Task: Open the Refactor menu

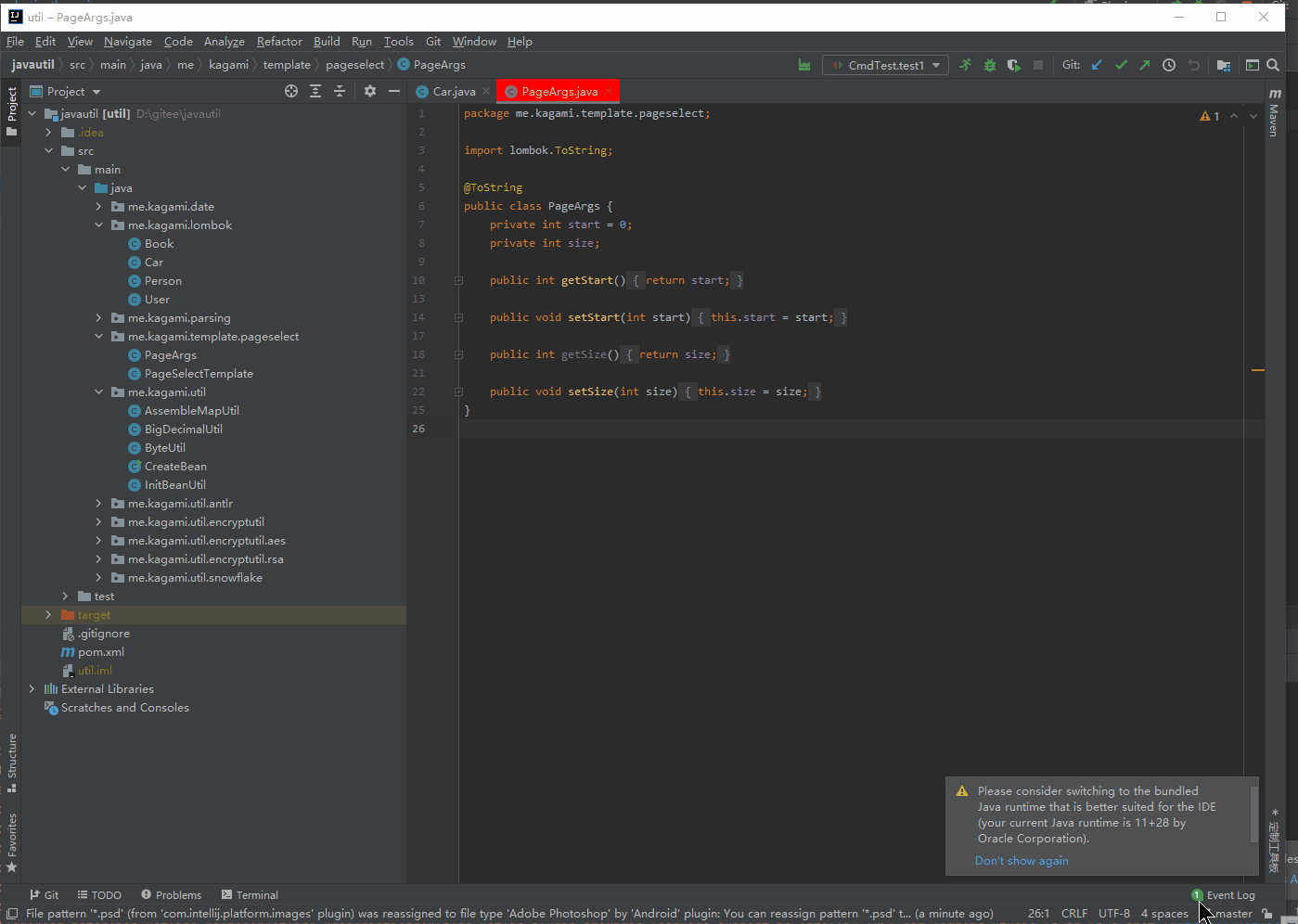Action: [279, 42]
